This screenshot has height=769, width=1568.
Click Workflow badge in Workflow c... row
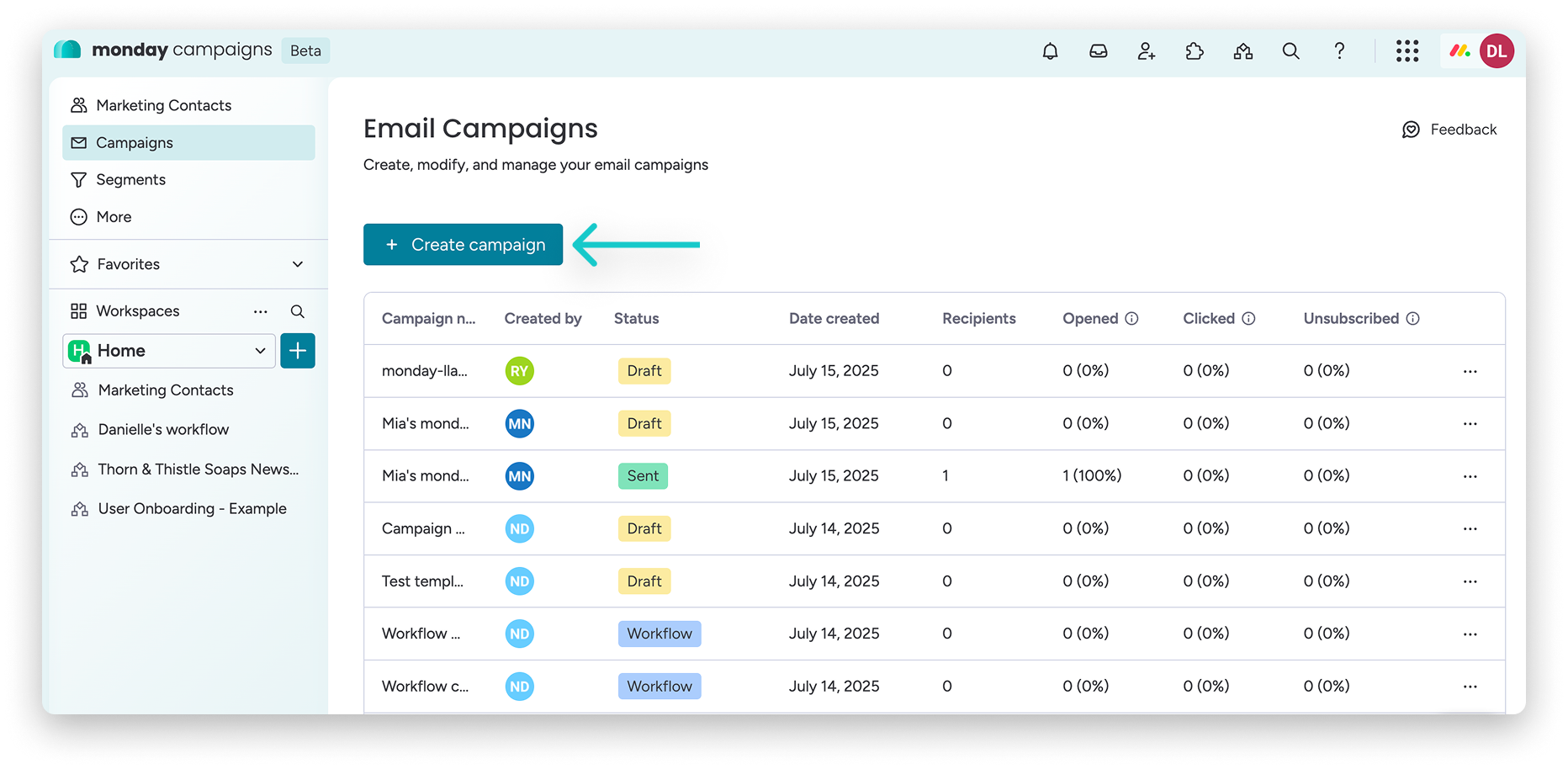pyautogui.click(x=660, y=687)
